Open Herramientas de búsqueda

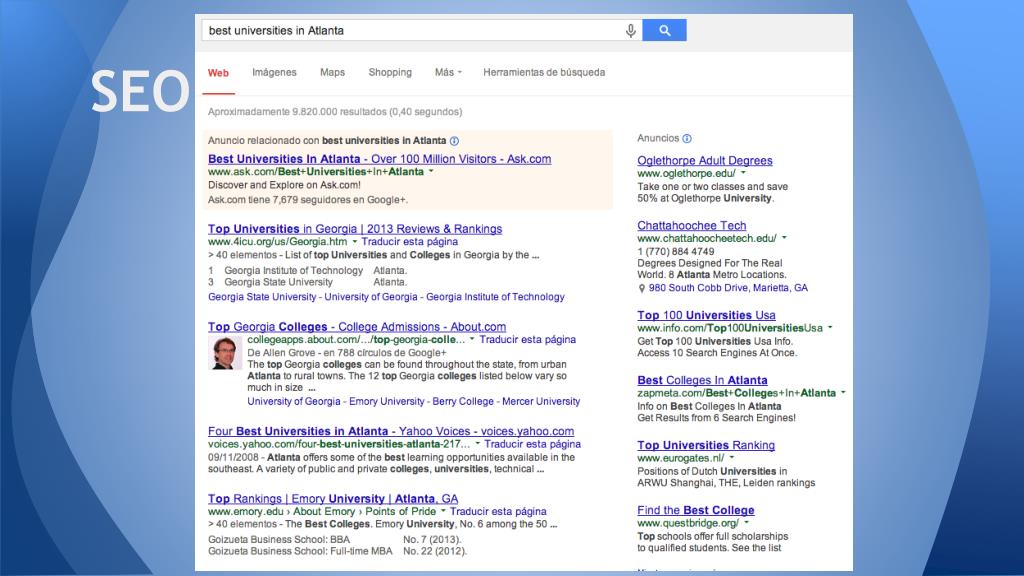544,72
